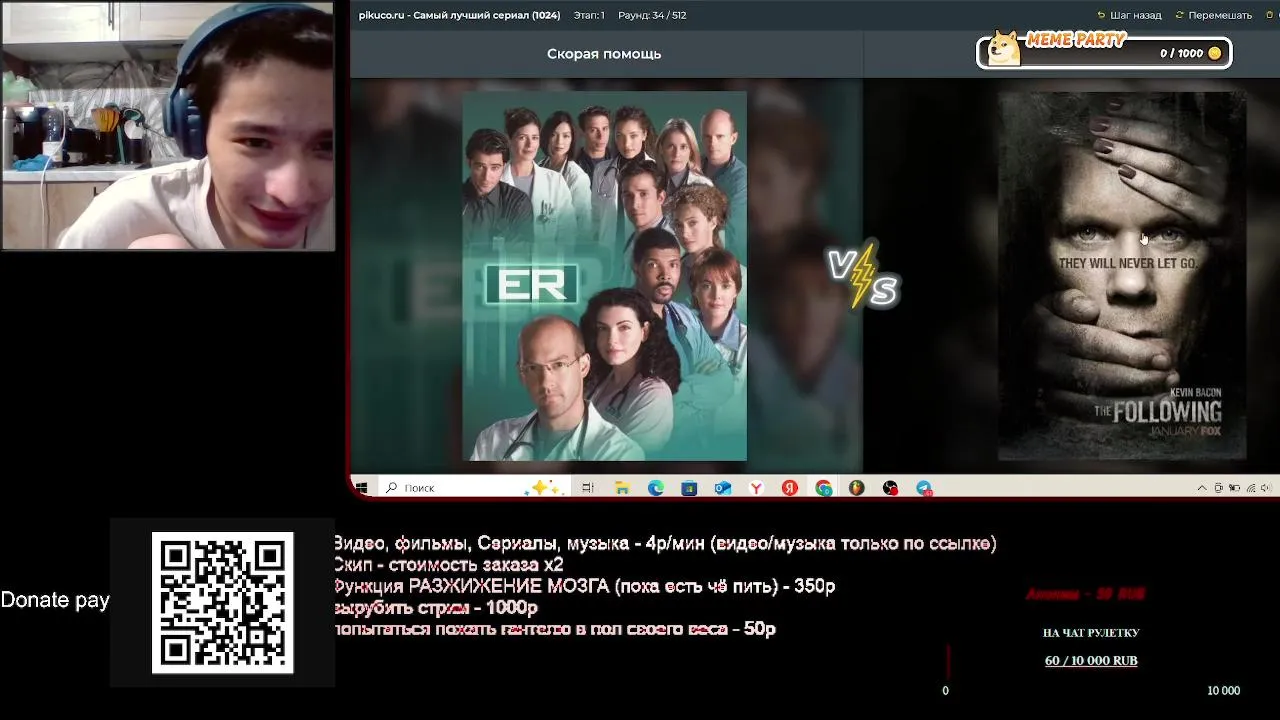Open Yandex Browser from the taskbar
This screenshot has height=720, width=1280.
[x=757, y=488]
